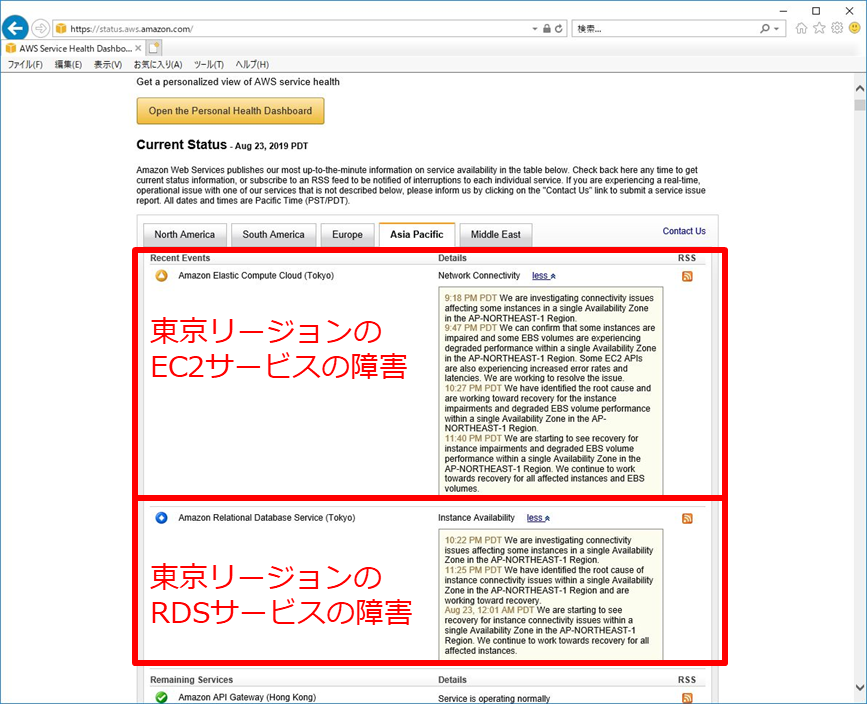Click the page scrollbar down arrow
Screen dimensions: 867x704
860,687
